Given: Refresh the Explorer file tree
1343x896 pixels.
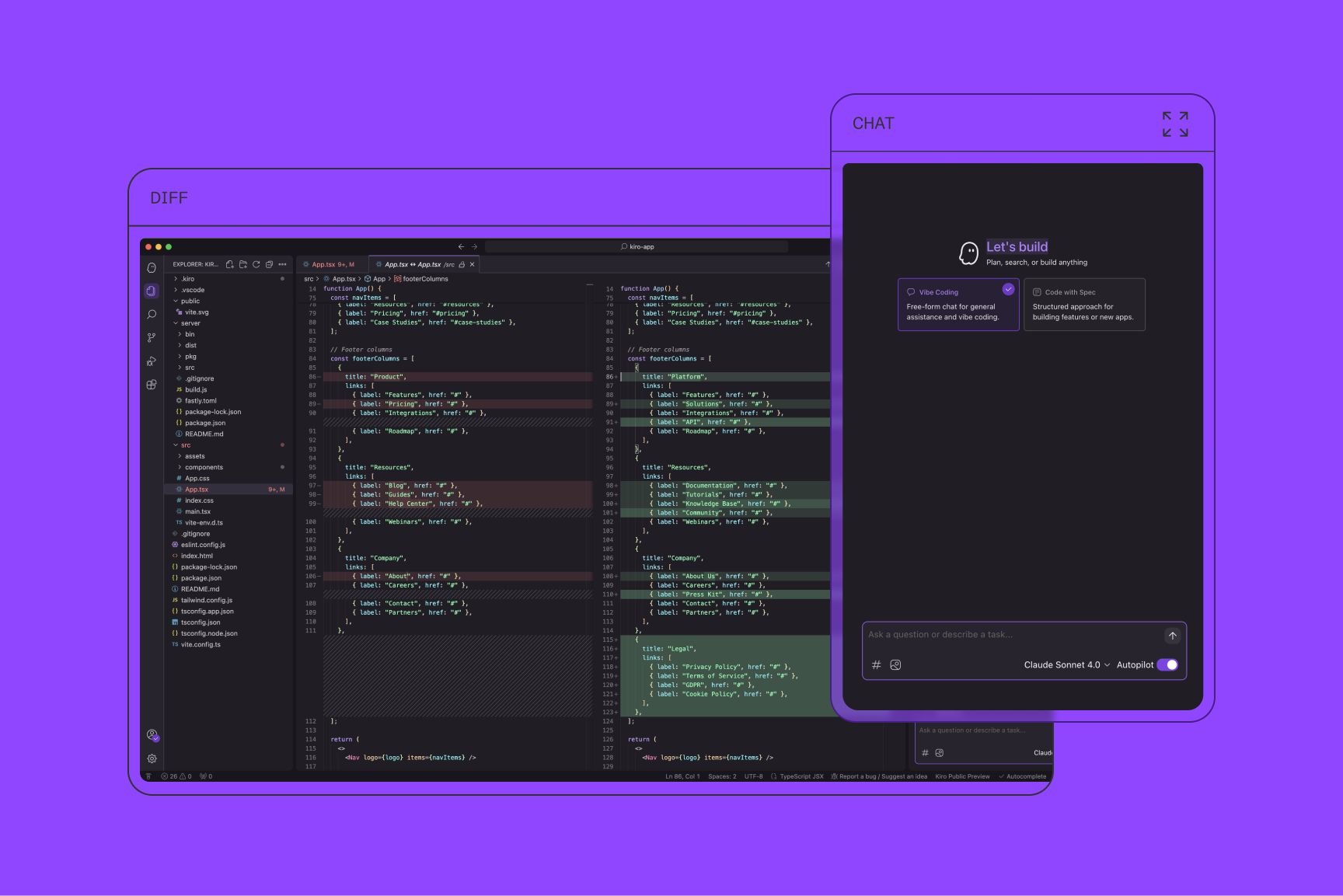Looking at the screenshot, I should coord(256,264).
